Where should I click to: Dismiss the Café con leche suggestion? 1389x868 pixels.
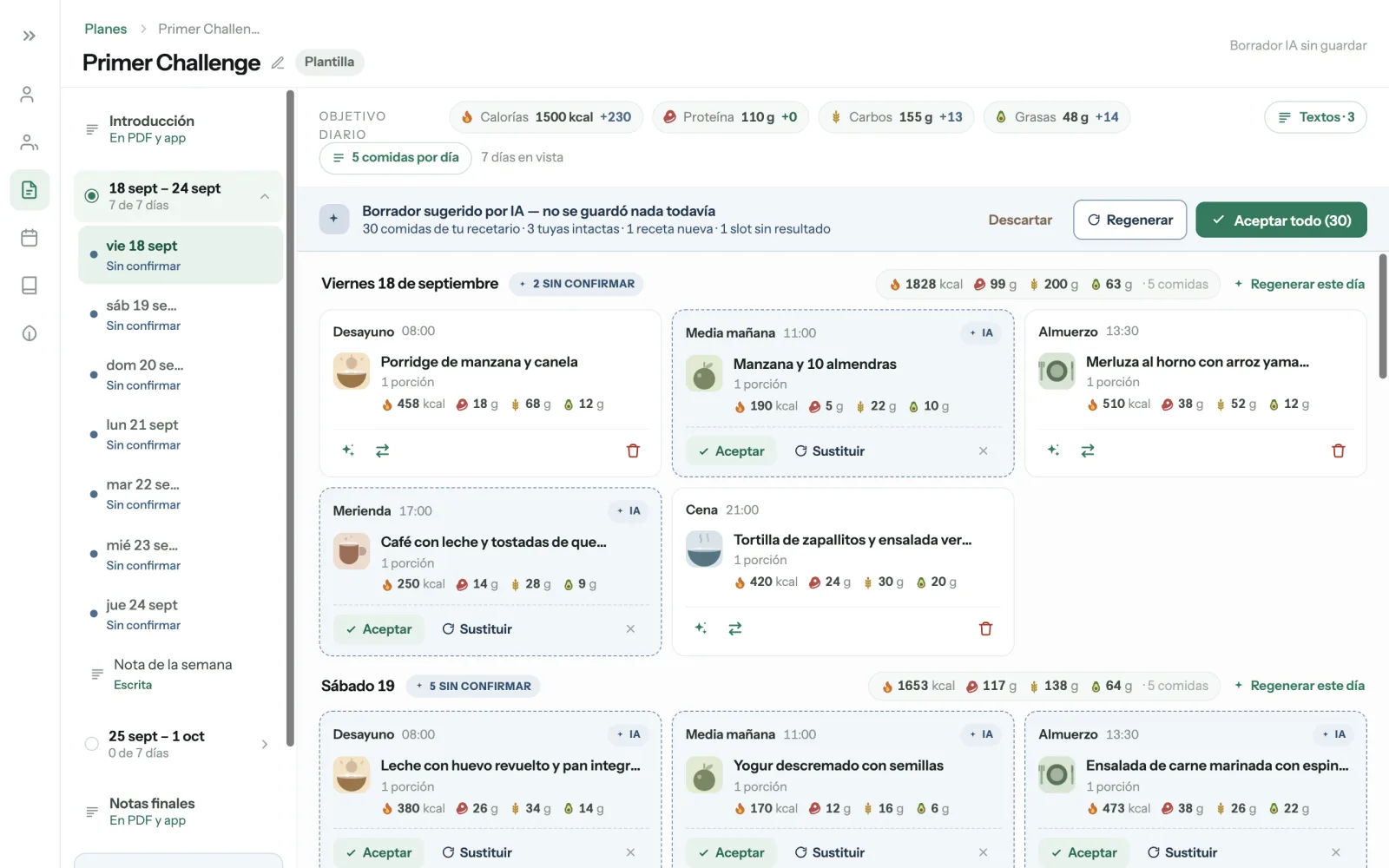(630, 628)
